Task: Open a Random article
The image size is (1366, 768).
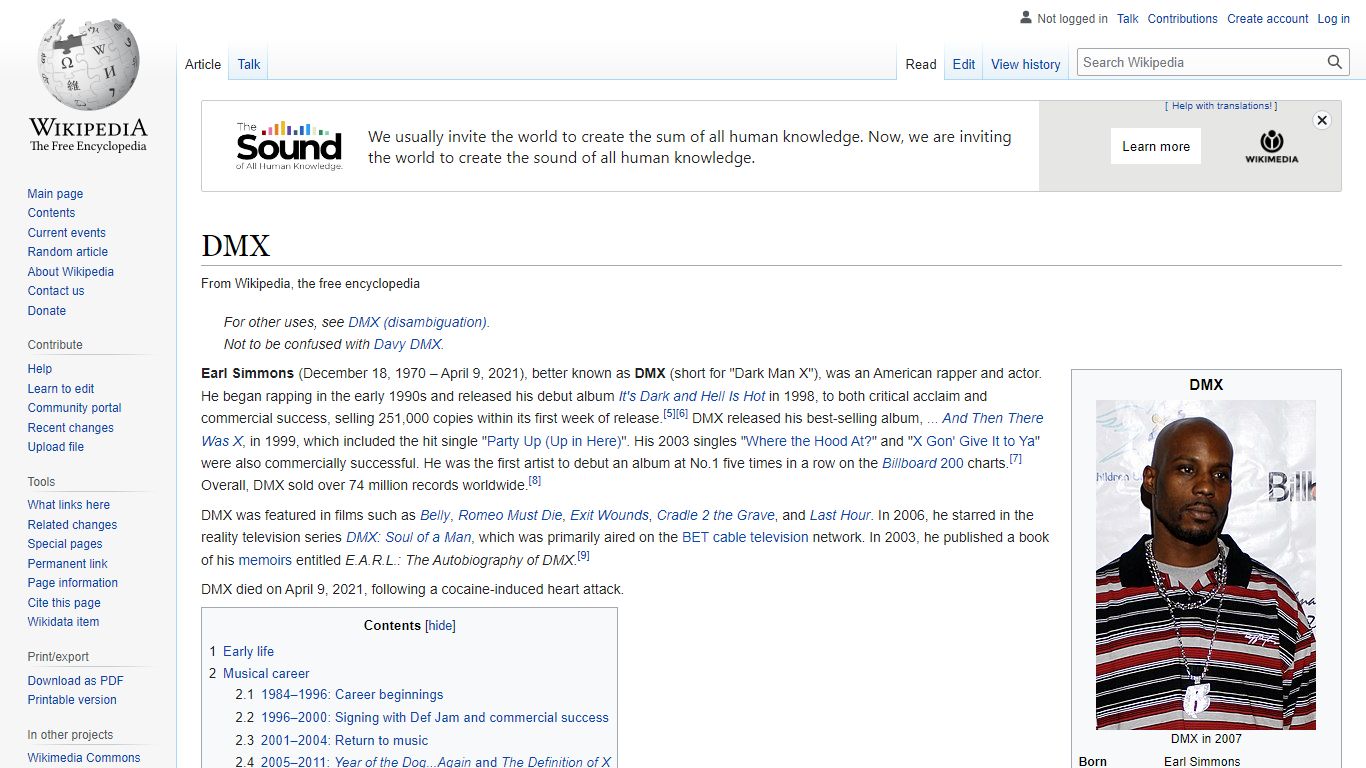Action: coord(67,252)
